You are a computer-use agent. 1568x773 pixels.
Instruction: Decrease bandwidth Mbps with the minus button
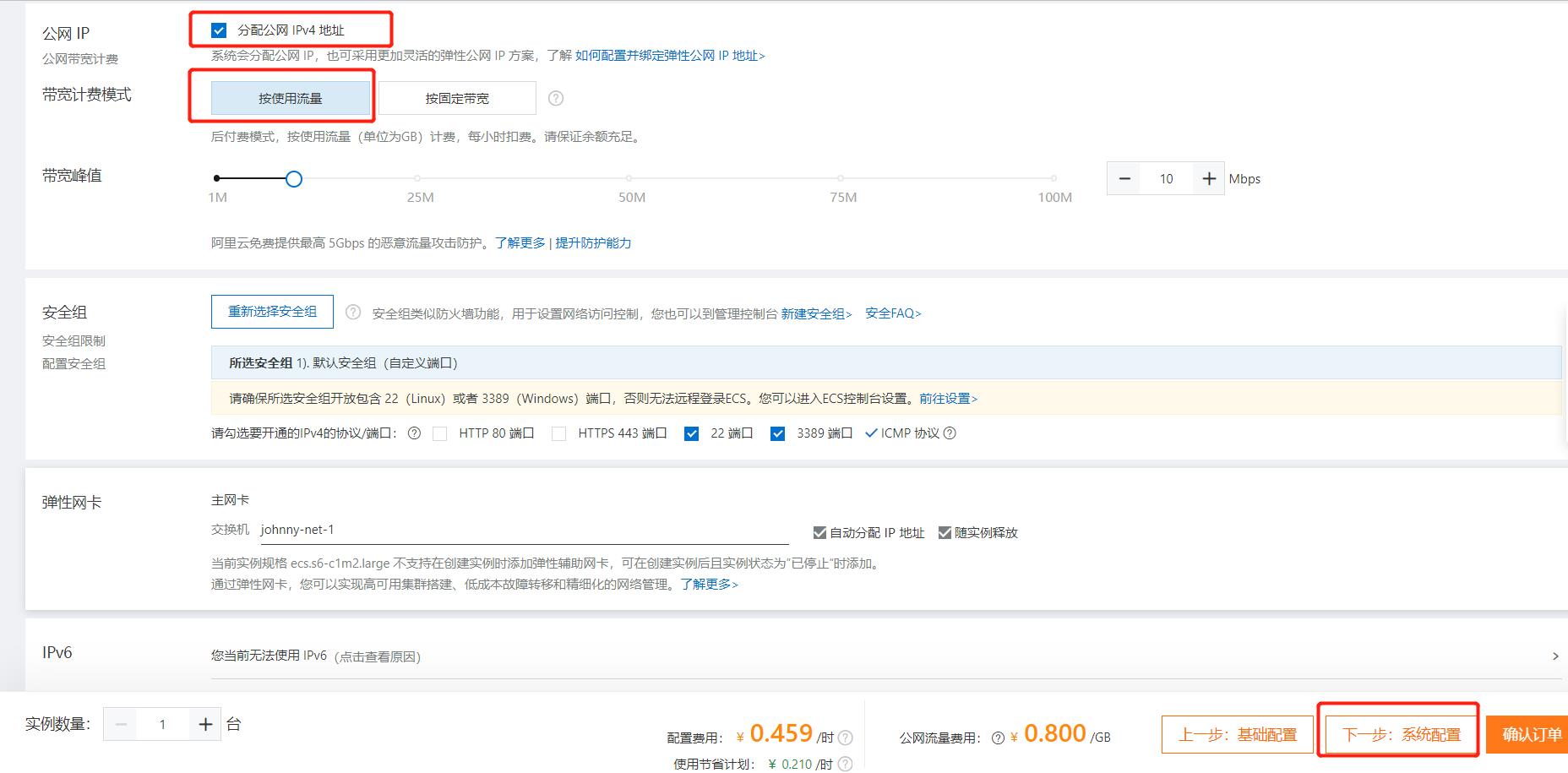1124,179
